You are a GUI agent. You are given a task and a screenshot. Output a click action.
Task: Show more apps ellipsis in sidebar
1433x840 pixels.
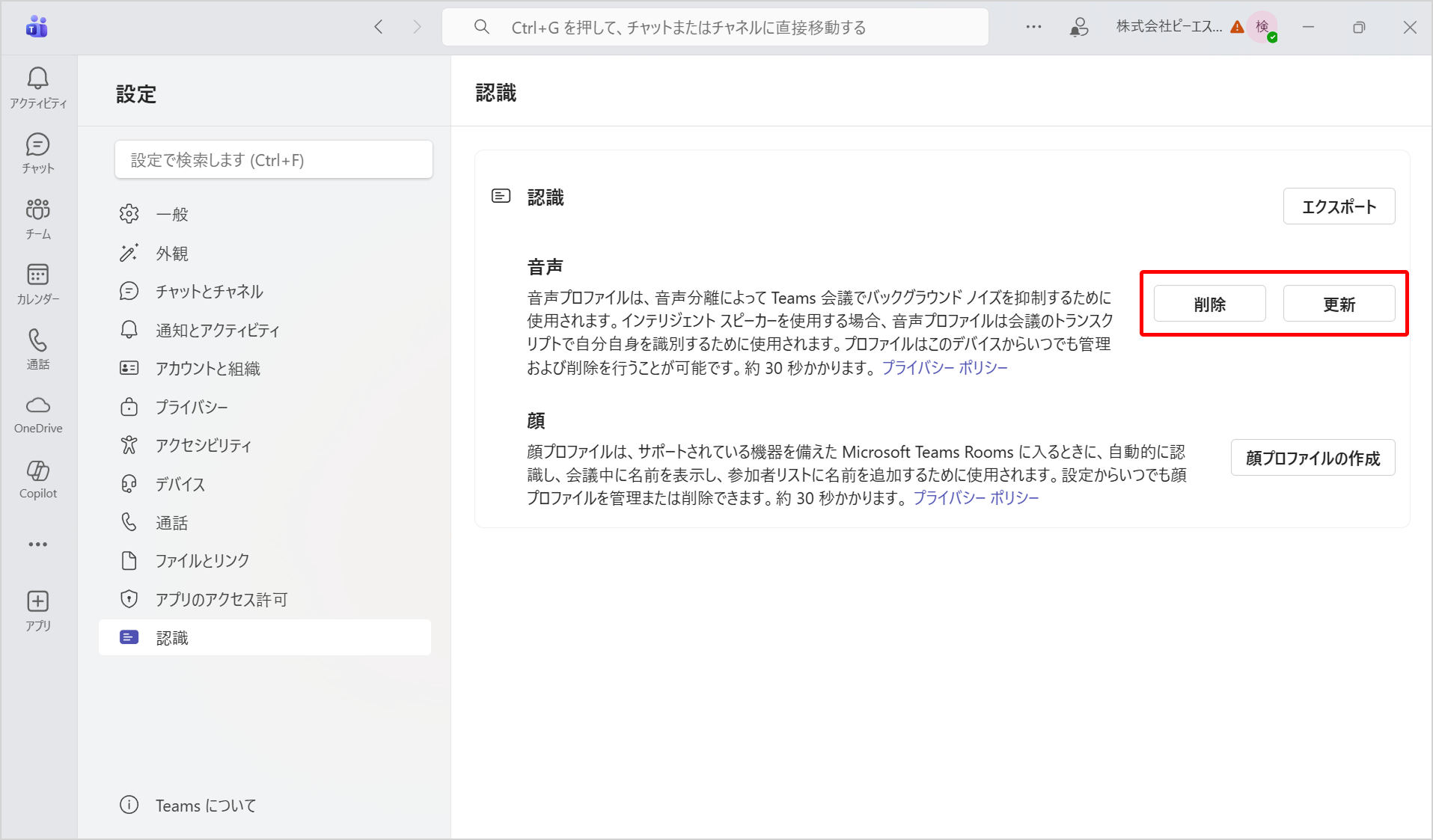pos(38,545)
